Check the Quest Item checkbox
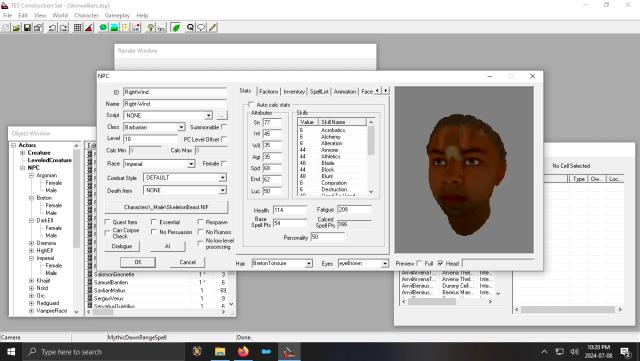Viewport: 640px width, 361px height. 108,222
